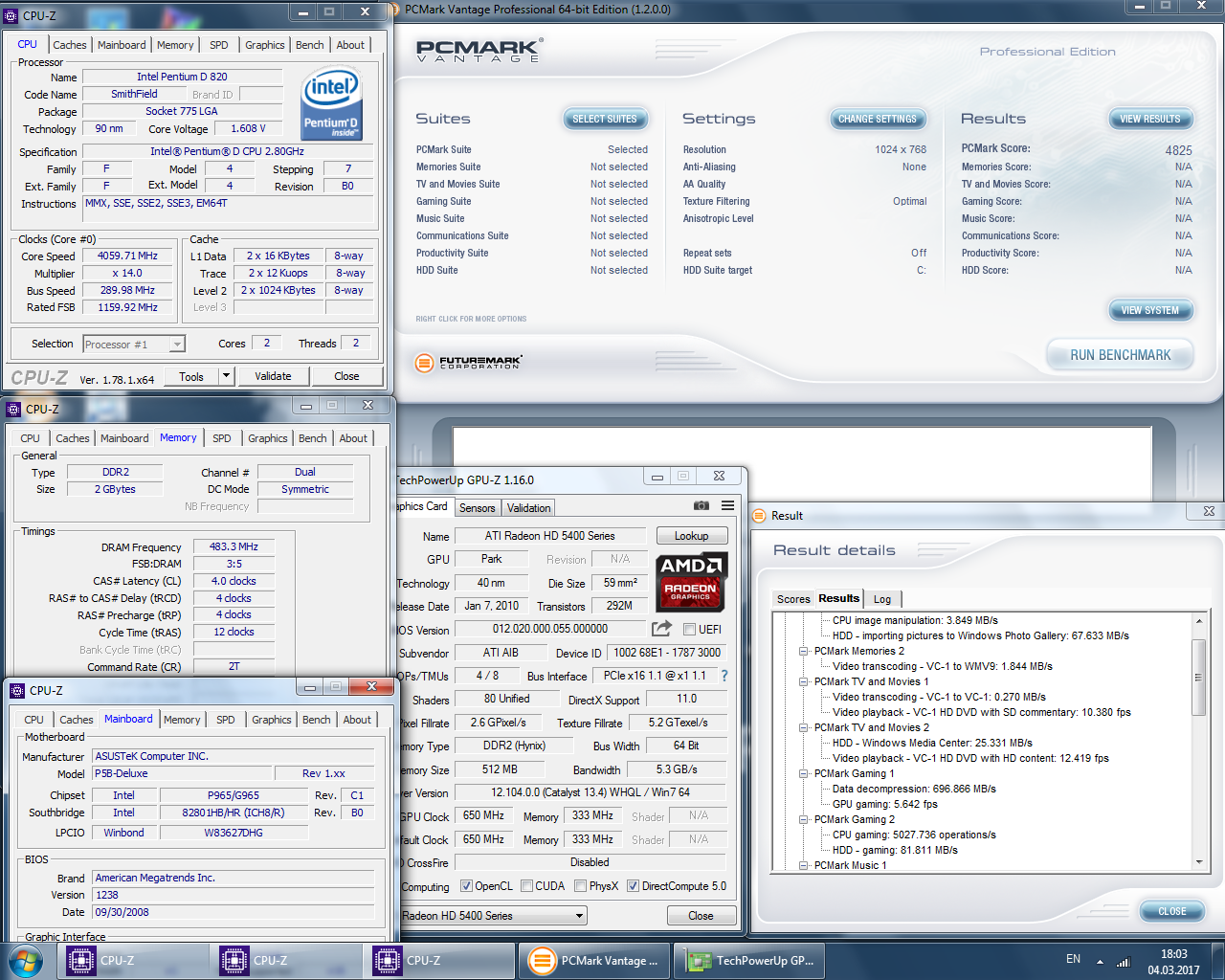Viewport: 1225px width, 980px height.
Task: Click the EN language indicator
Action: pos(1073,959)
